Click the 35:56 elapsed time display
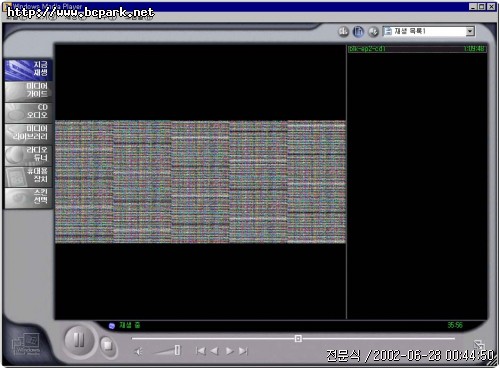 point(455,325)
